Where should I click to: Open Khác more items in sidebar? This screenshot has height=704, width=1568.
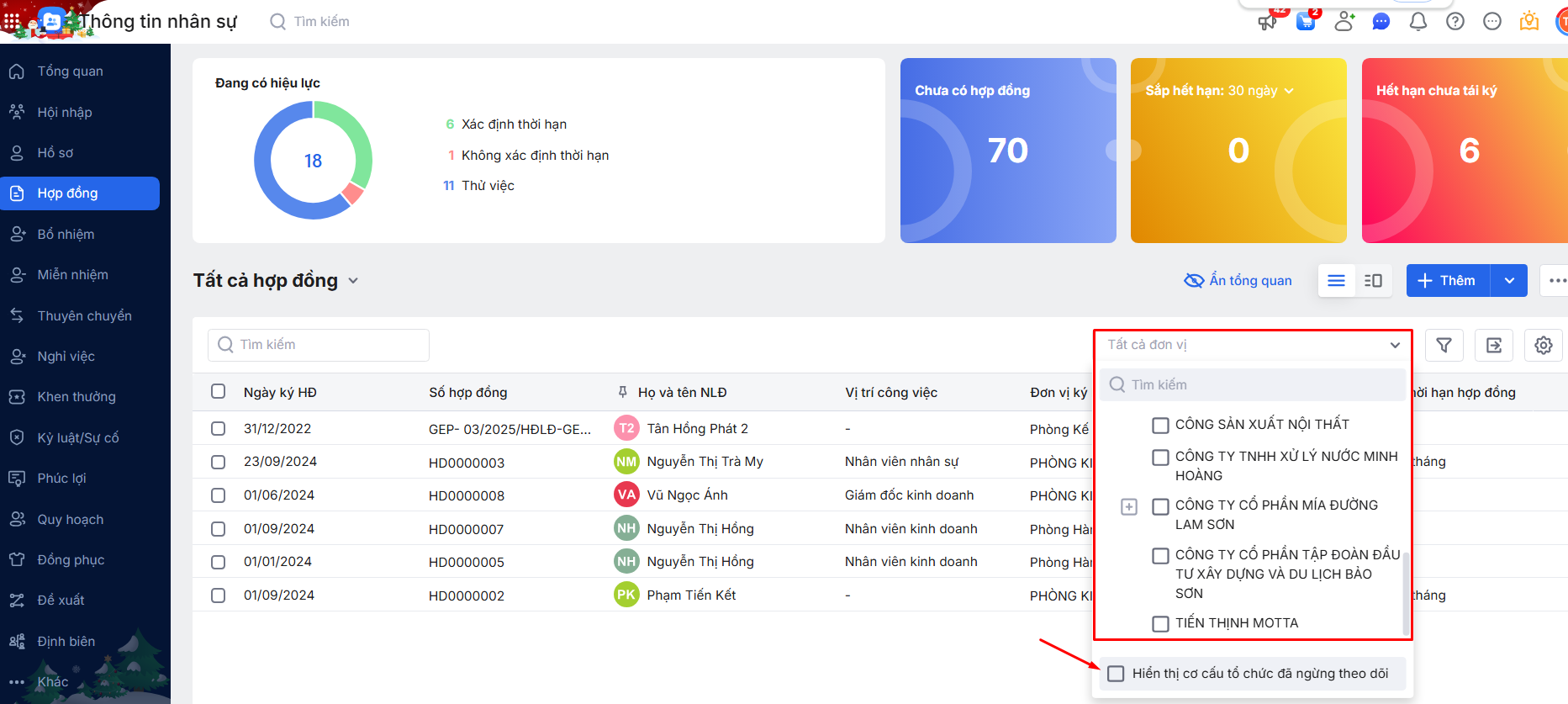pyautogui.click(x=80, y=682)
